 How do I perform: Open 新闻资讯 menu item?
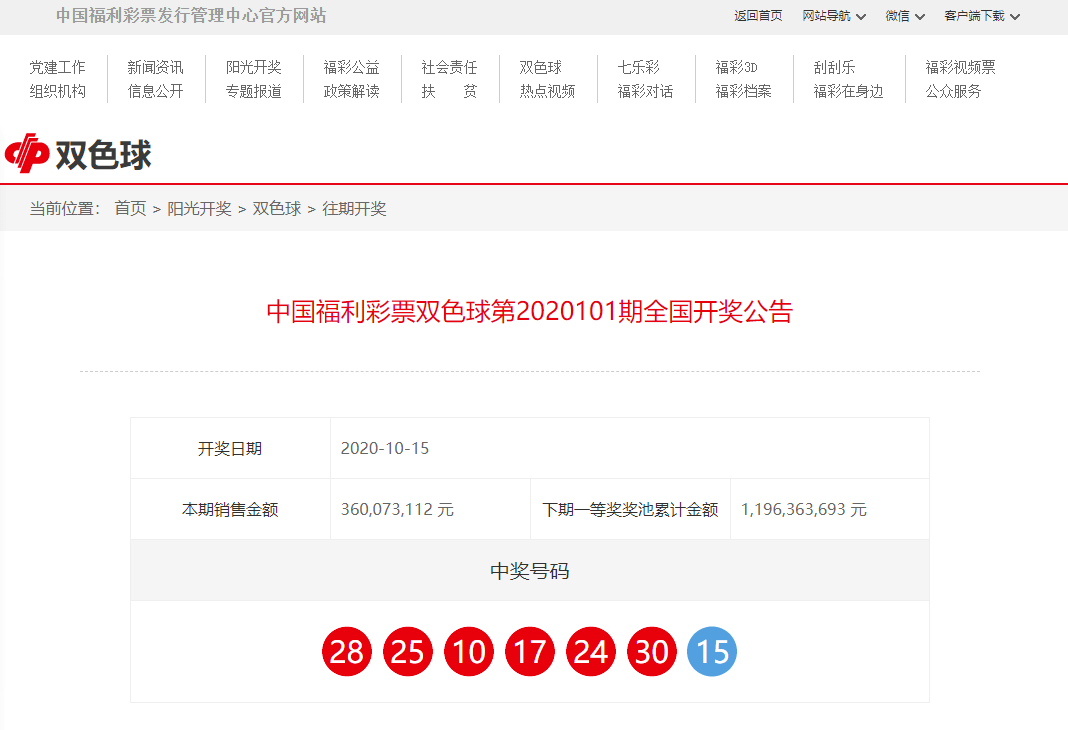click(155, 67)
